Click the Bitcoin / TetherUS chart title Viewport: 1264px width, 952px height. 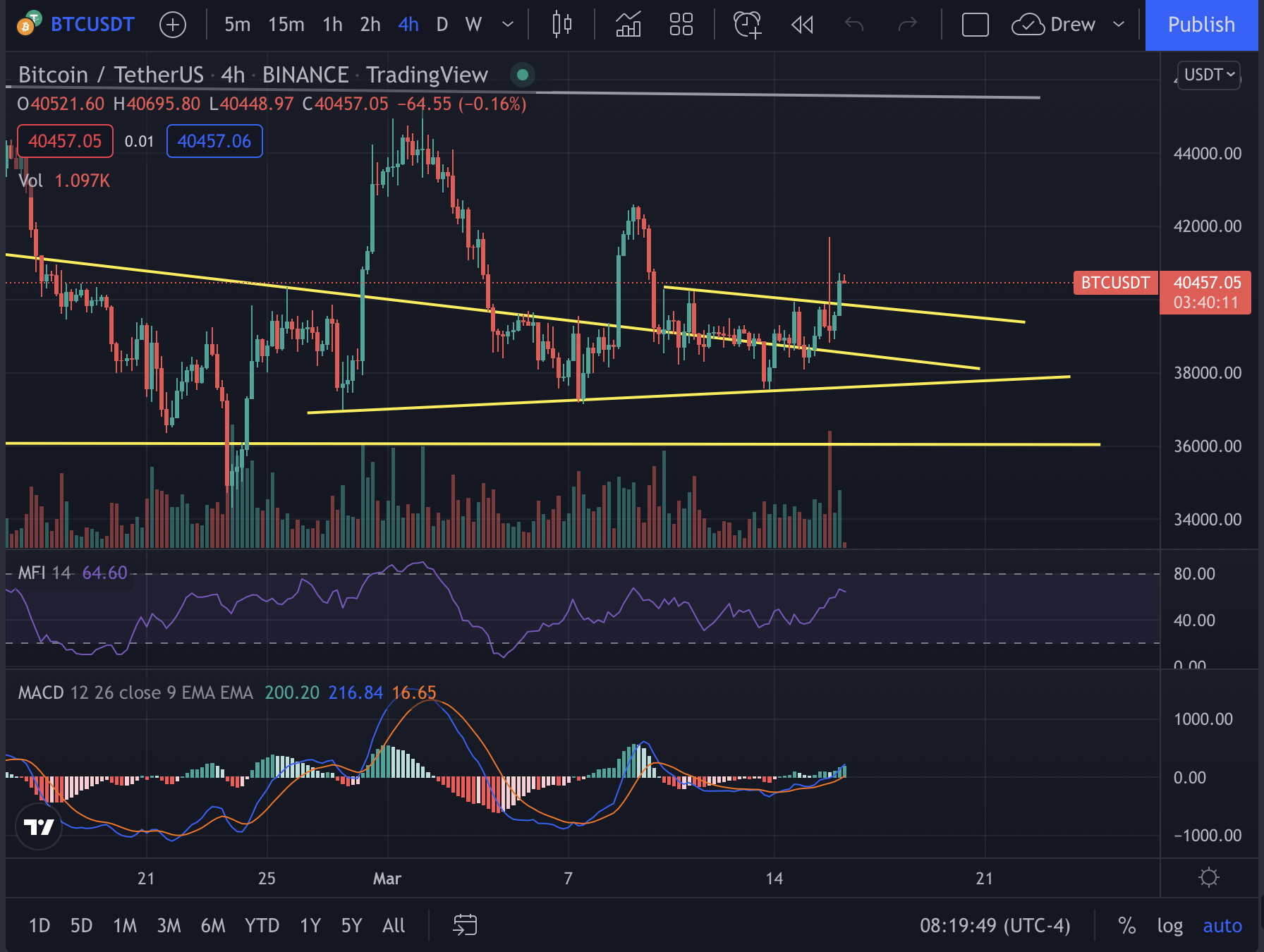point(253,75)
